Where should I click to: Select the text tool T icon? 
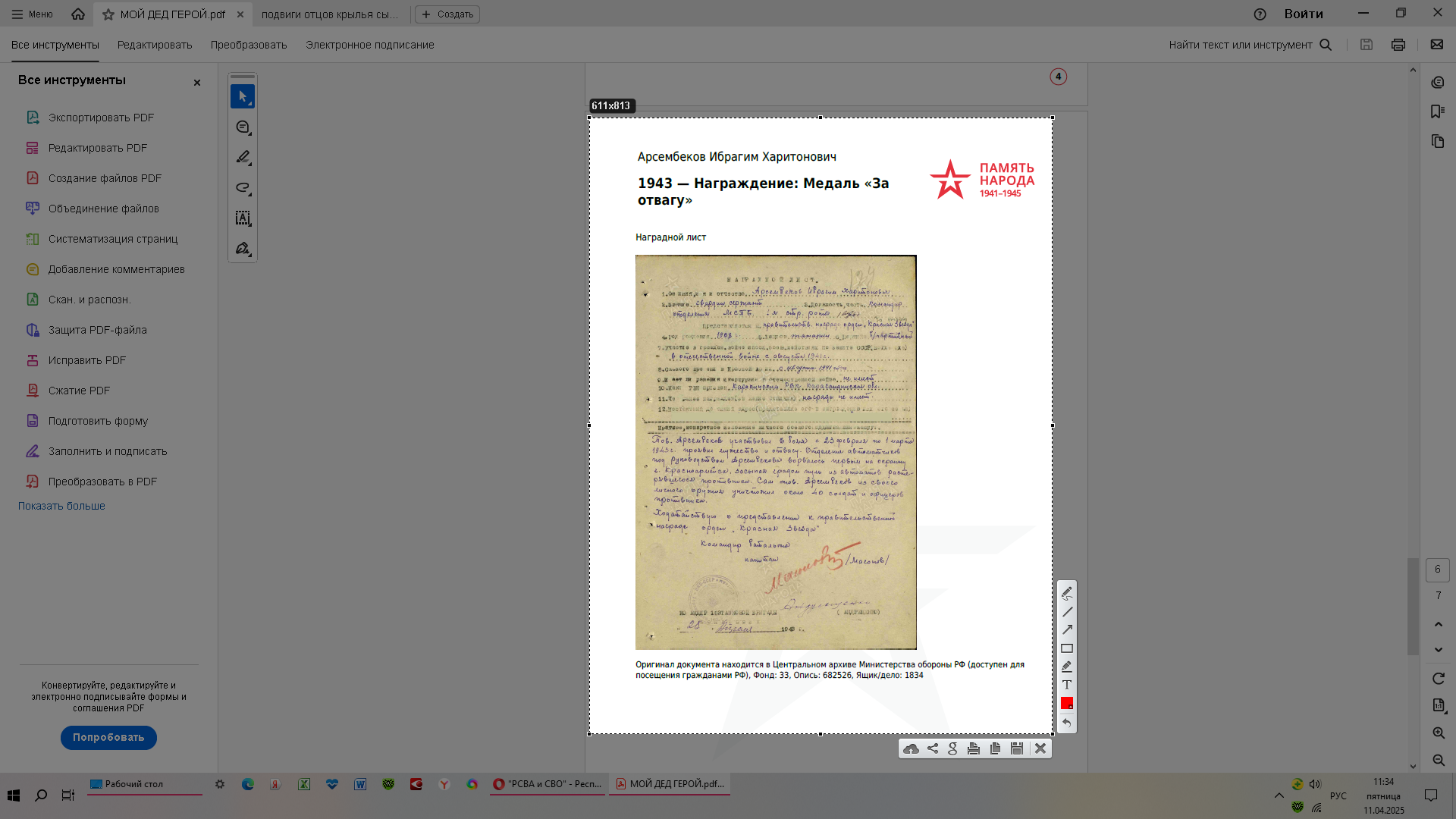(x=1067, y=685)
